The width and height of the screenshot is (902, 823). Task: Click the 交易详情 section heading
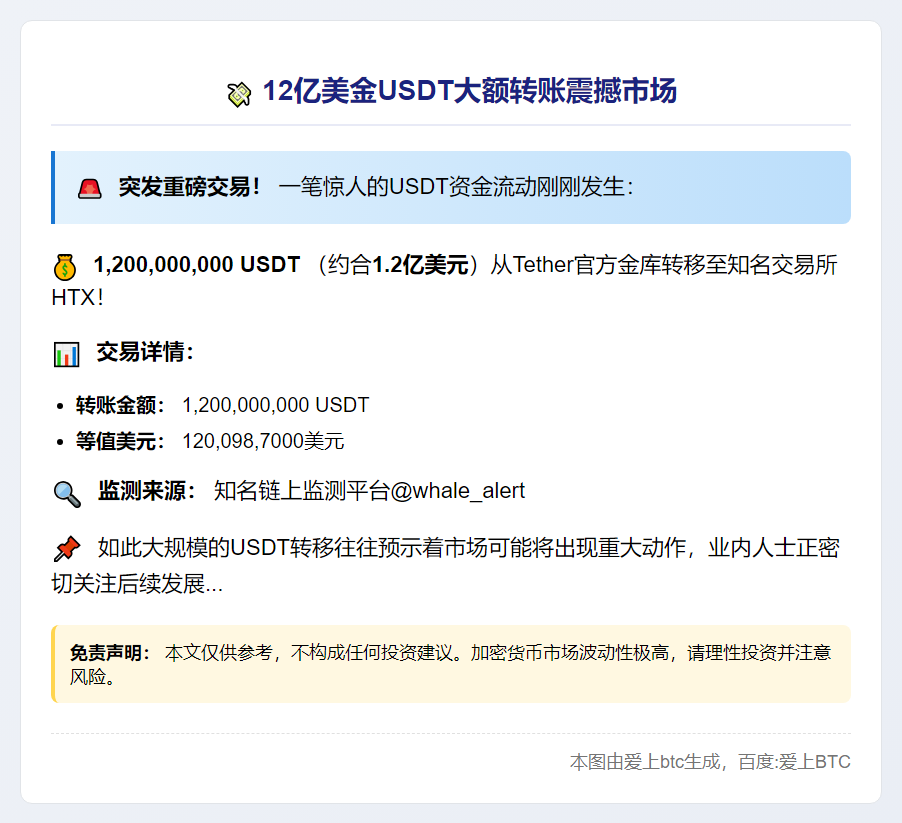point(145,352)
